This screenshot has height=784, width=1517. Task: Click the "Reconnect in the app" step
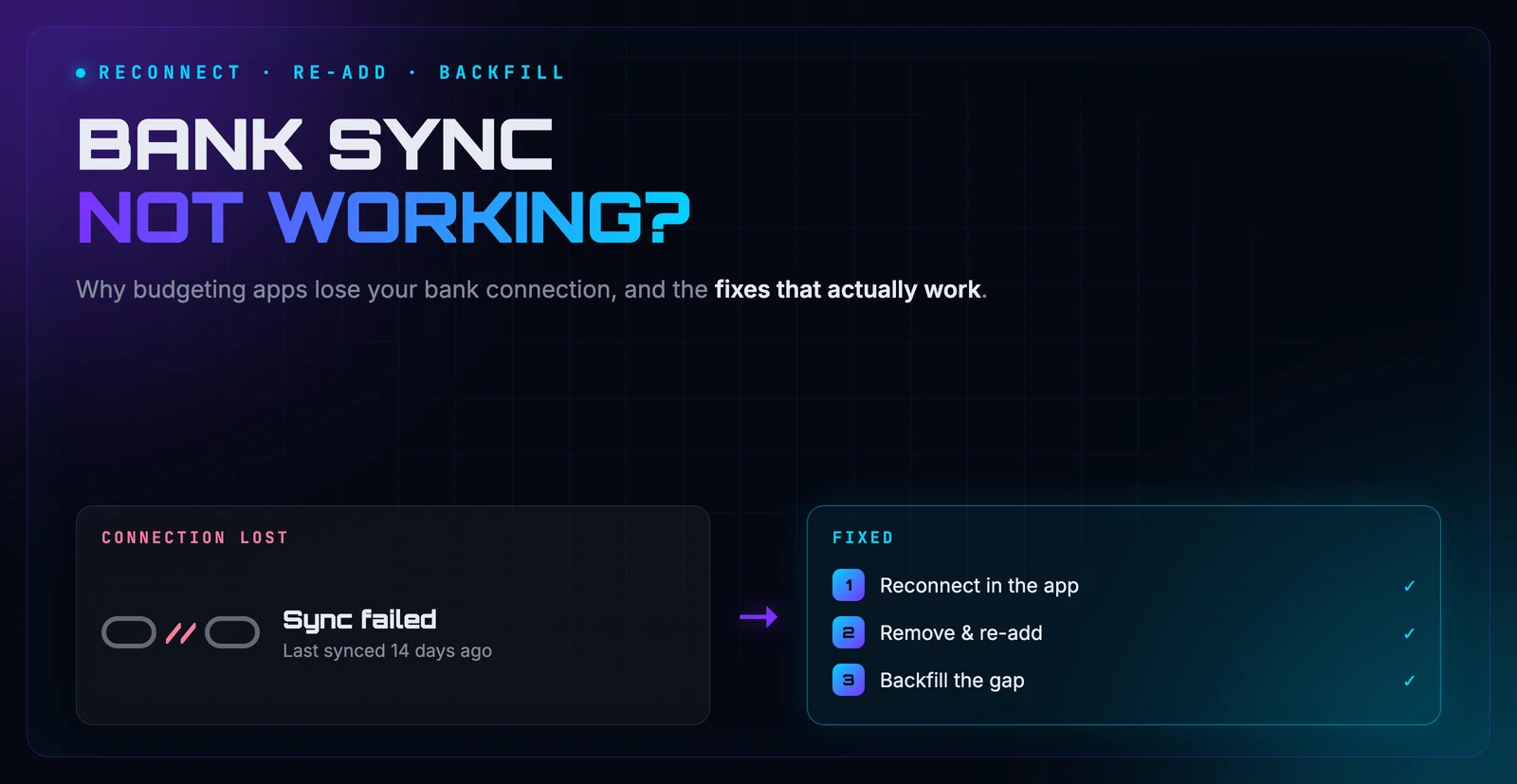pos(1124,586)
